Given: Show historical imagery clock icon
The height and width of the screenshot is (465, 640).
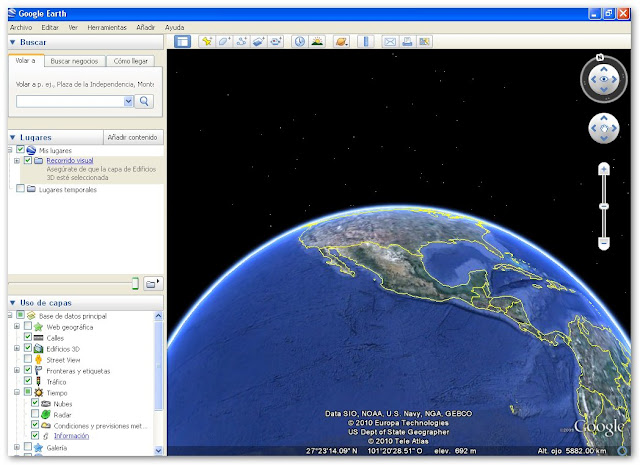Looking at the screenshot, I should 300,42.
